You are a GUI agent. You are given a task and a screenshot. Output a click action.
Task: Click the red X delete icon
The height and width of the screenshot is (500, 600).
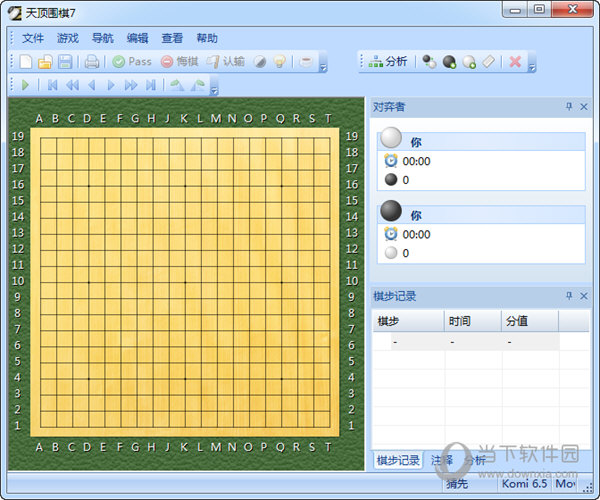click(x=515, y=62)
